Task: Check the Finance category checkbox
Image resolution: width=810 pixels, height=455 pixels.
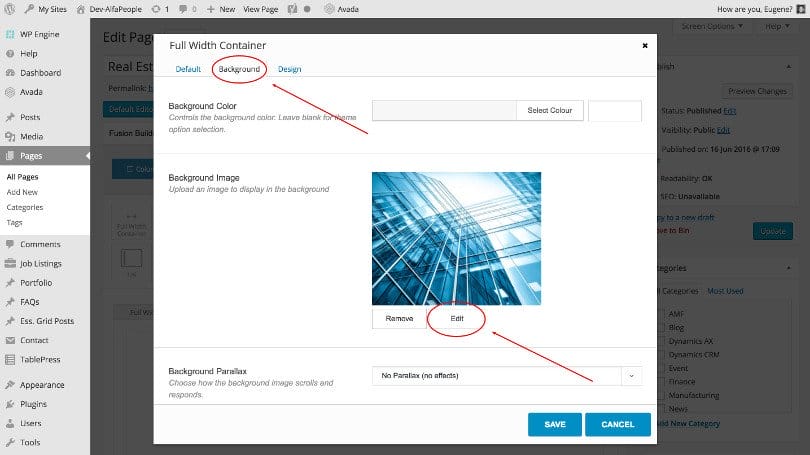Action: (661, 381)
